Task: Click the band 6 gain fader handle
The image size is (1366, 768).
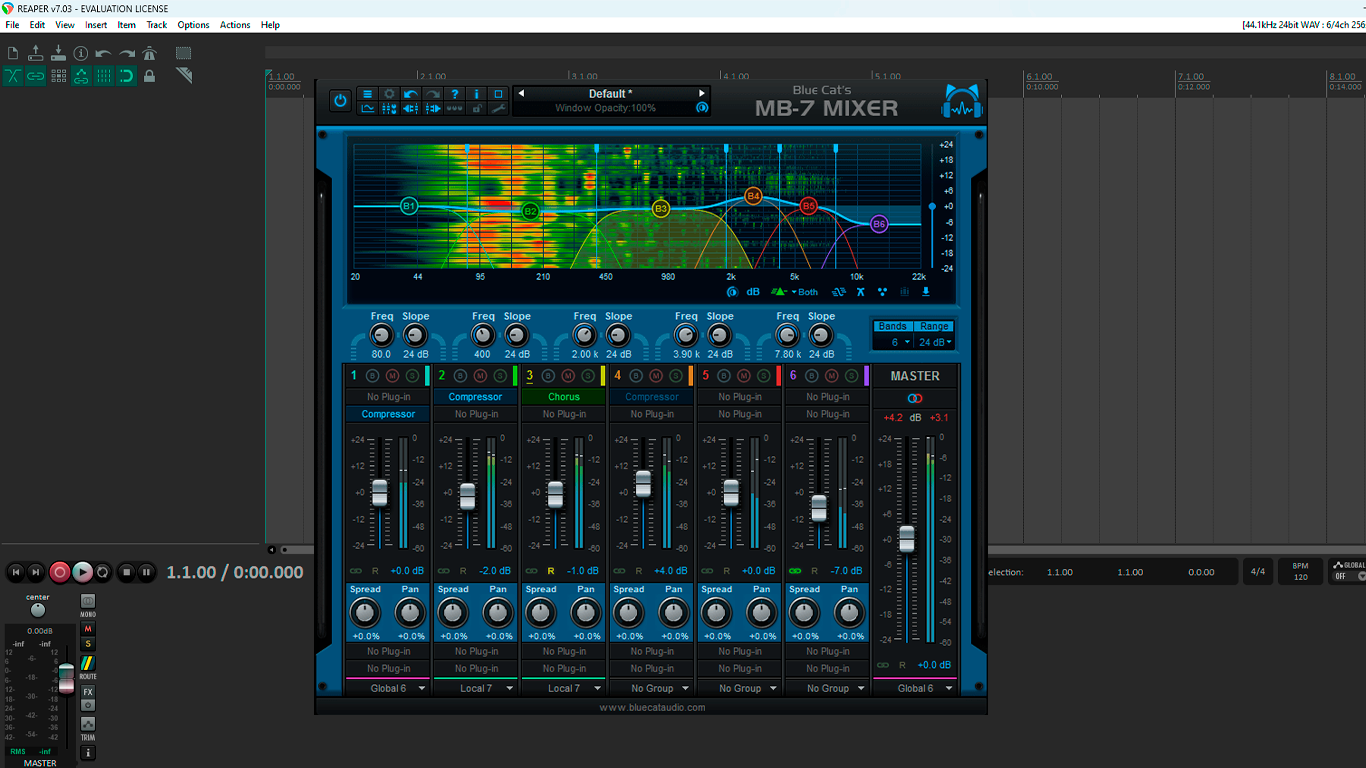Action: click(x=819, y=508)
